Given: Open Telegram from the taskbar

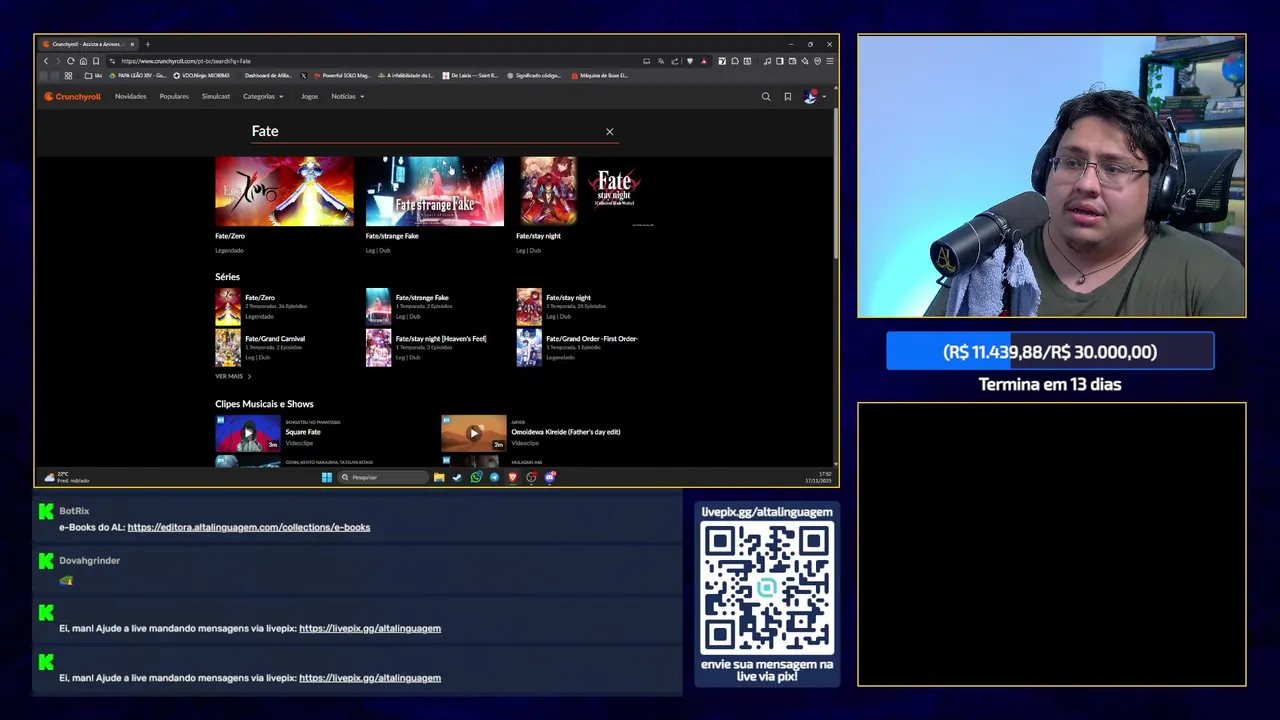Looking at the screenshot, I should tap(494, 477).
